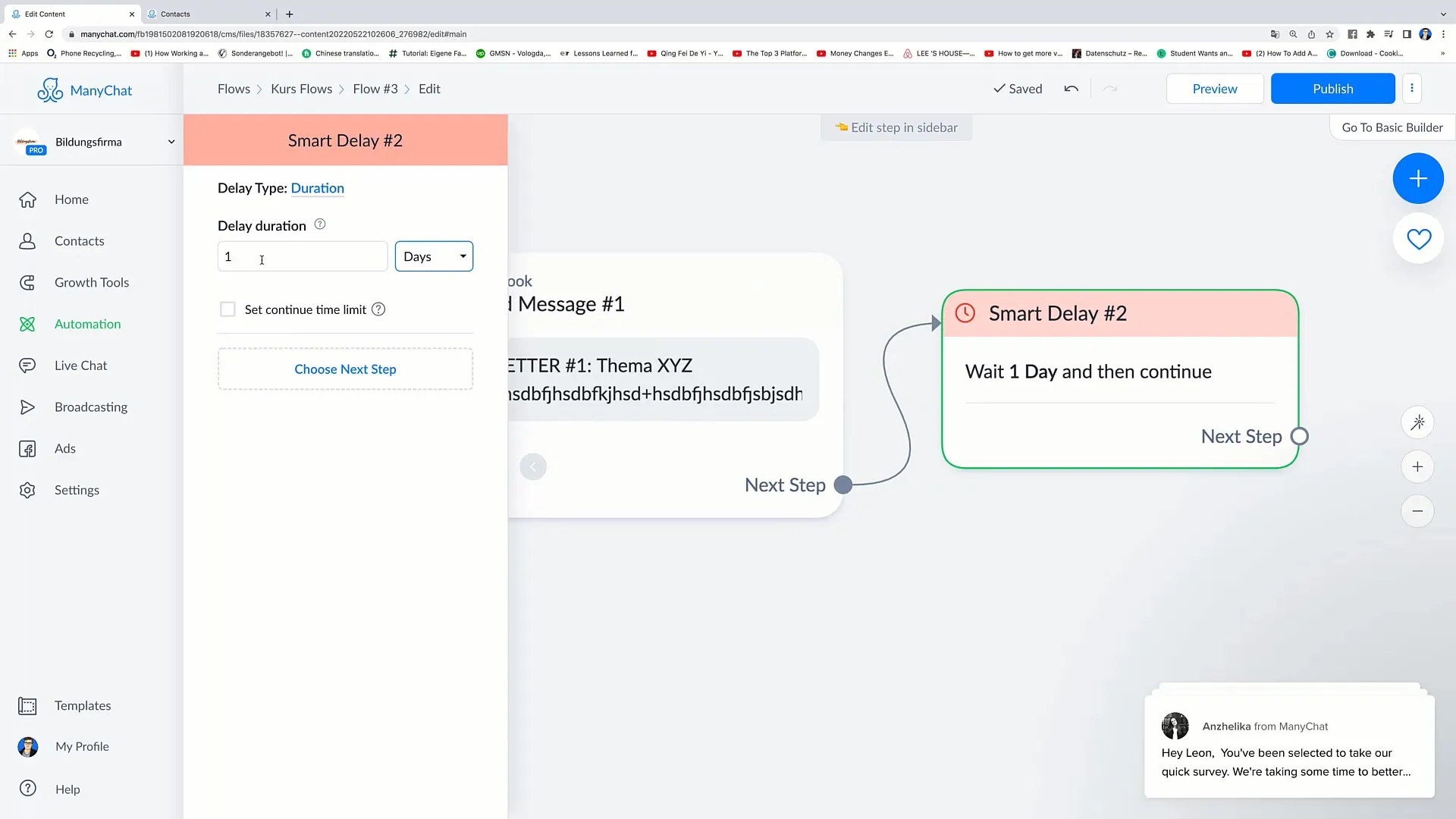Expand the Bildungsfirma account switcher
The width and height of the screenshot is (1456, 819).
coord(171,142)
